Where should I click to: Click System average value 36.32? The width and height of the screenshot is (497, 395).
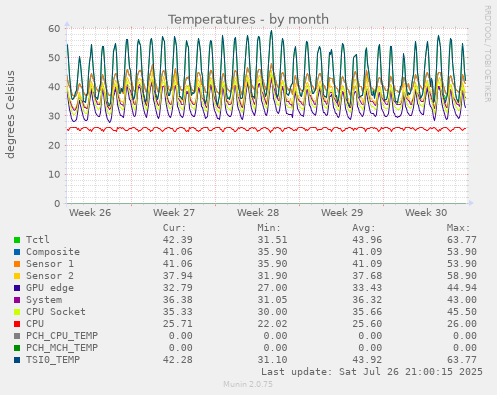tap(367, 300)
